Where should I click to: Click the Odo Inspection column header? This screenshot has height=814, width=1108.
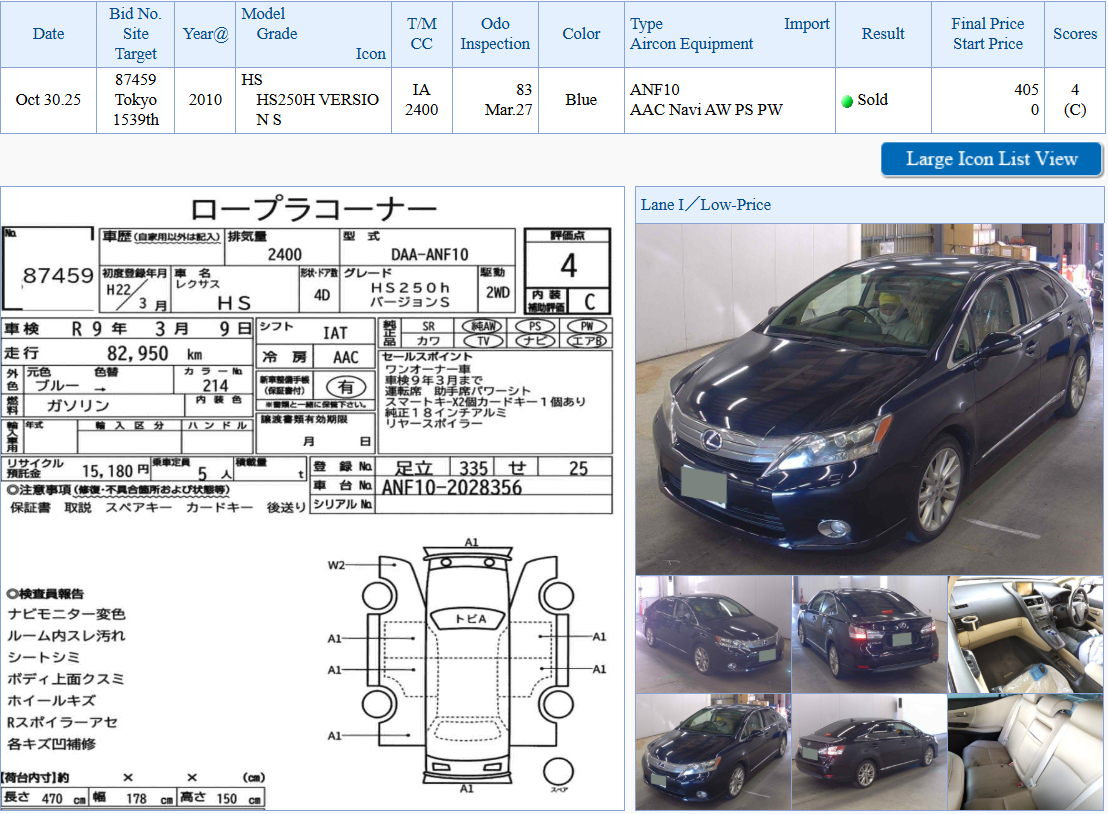(x=495, y=34)
